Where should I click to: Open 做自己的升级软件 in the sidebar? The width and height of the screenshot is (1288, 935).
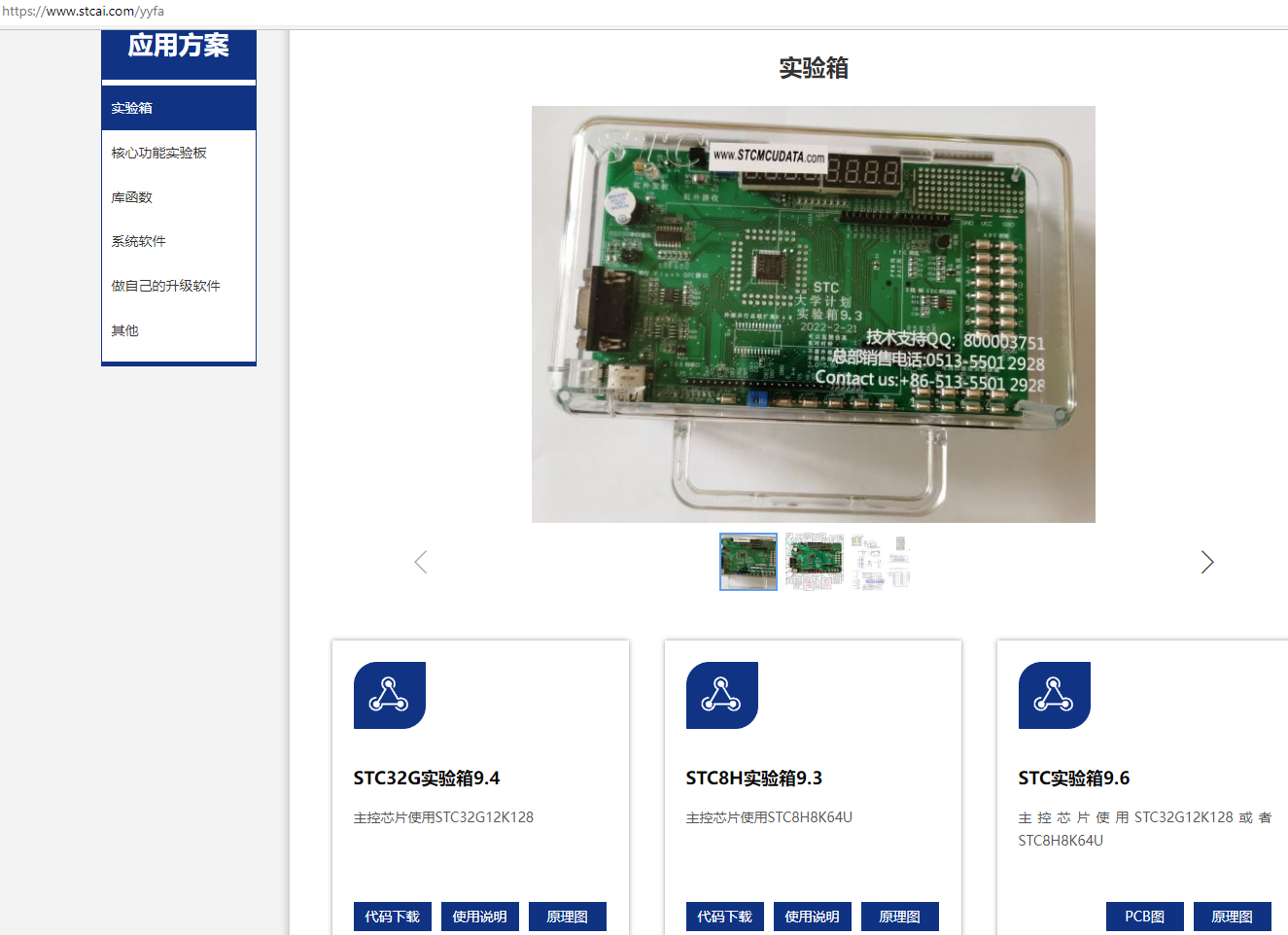coord(179,286)
